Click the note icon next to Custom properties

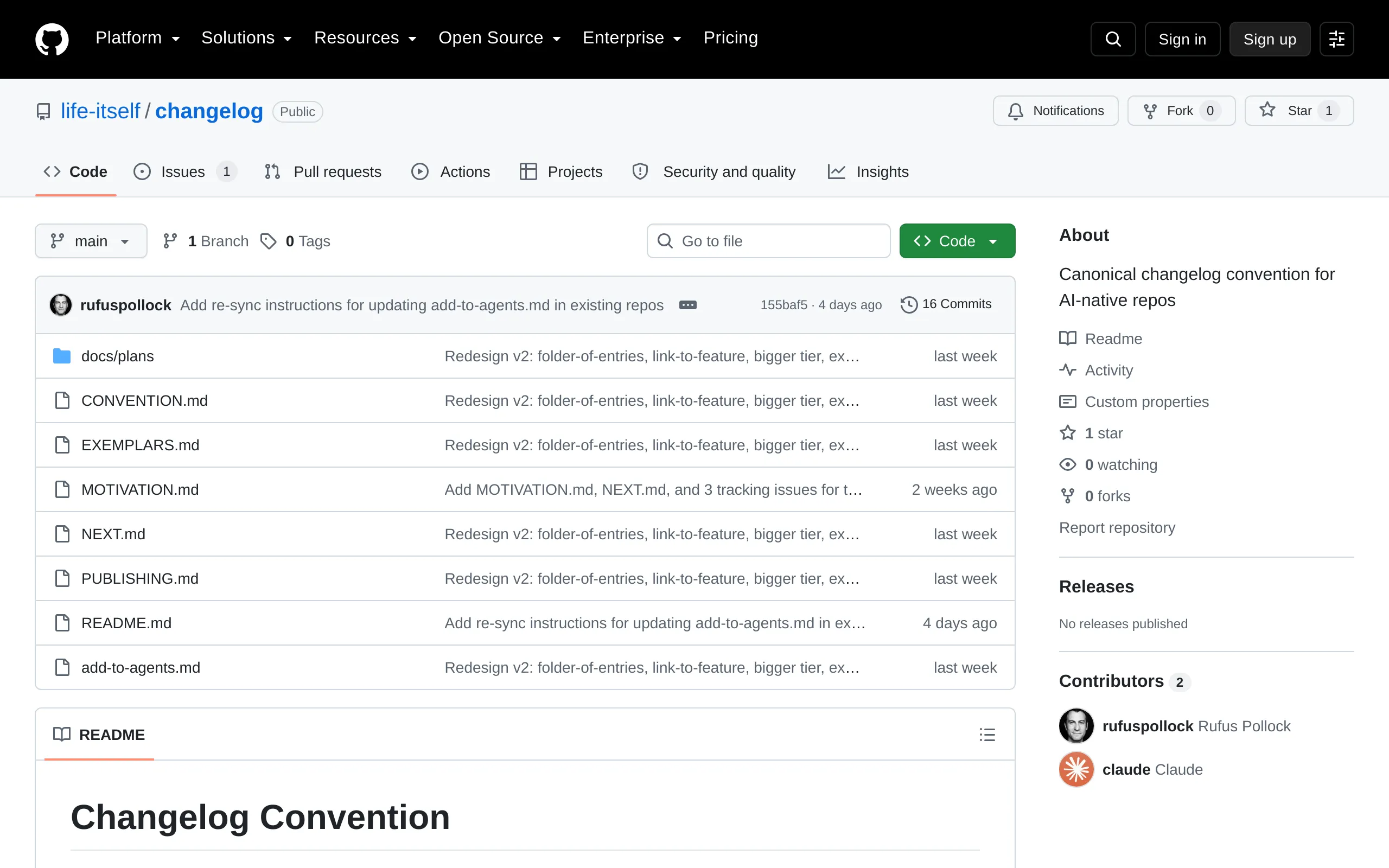pos(1068,401)
